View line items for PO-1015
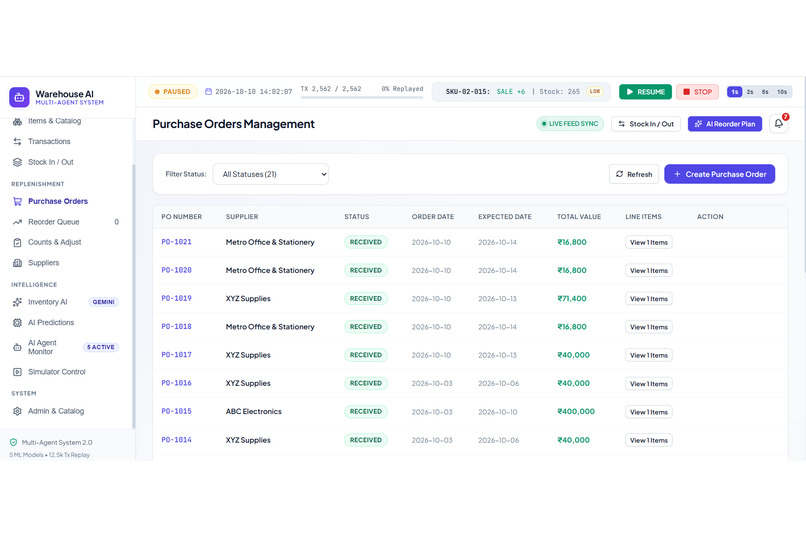The width and height of the screenshot is (806, 537). point(649,412)
